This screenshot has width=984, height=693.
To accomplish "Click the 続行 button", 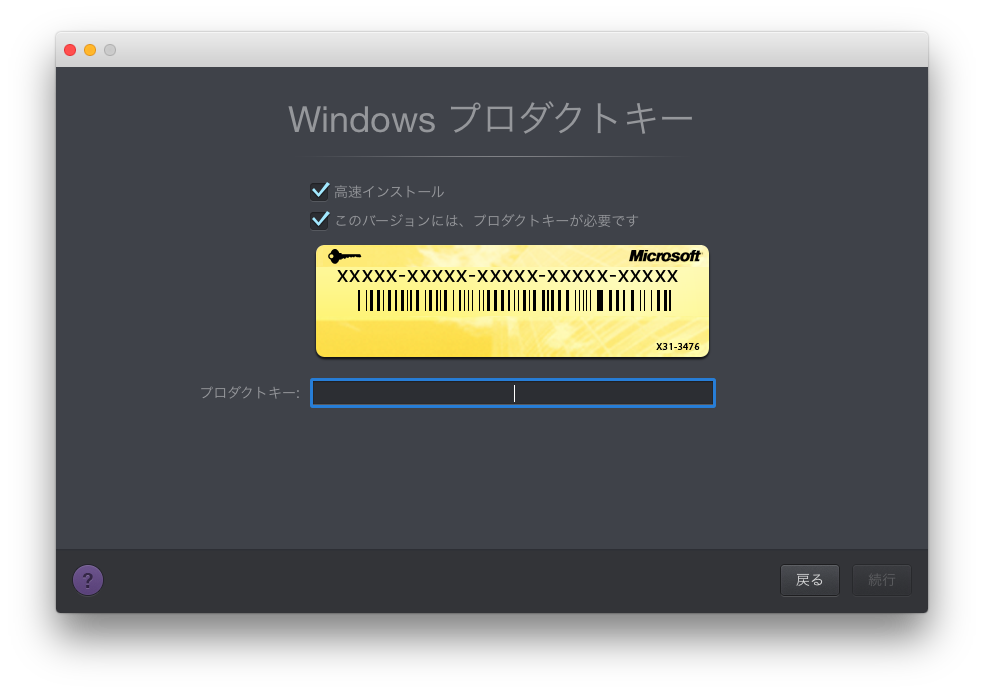I will coord(882,580).
